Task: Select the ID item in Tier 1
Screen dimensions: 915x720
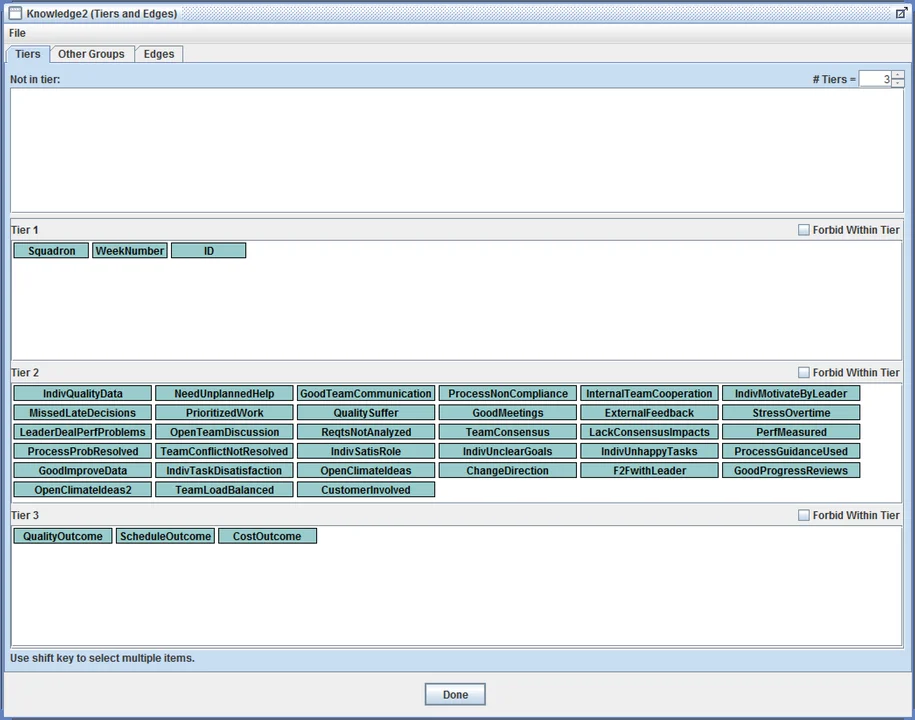Action: click(x=208, y=250)
